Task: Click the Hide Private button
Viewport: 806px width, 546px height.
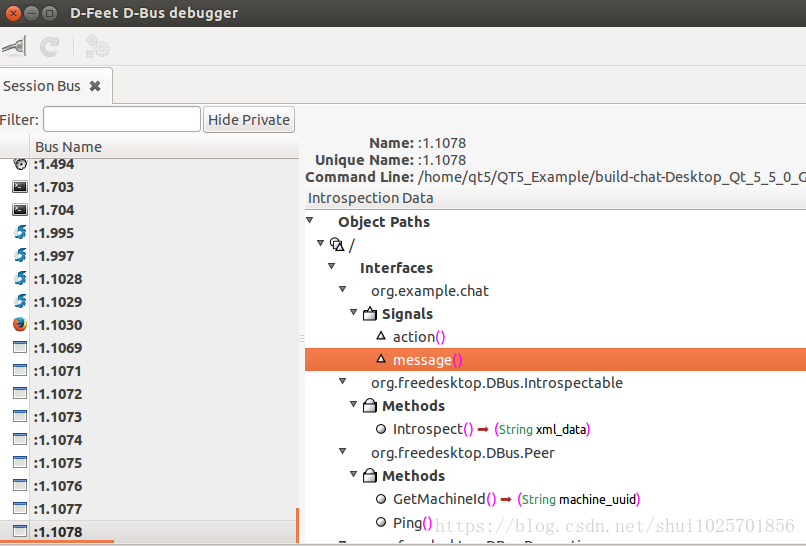Action: (249, 119)
